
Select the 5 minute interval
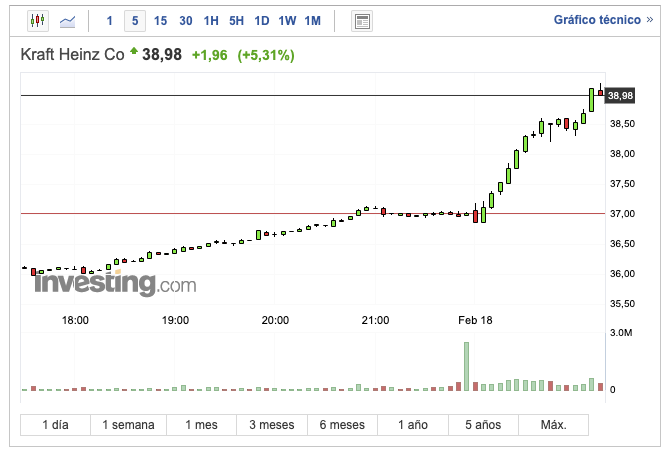coord(135,20)
